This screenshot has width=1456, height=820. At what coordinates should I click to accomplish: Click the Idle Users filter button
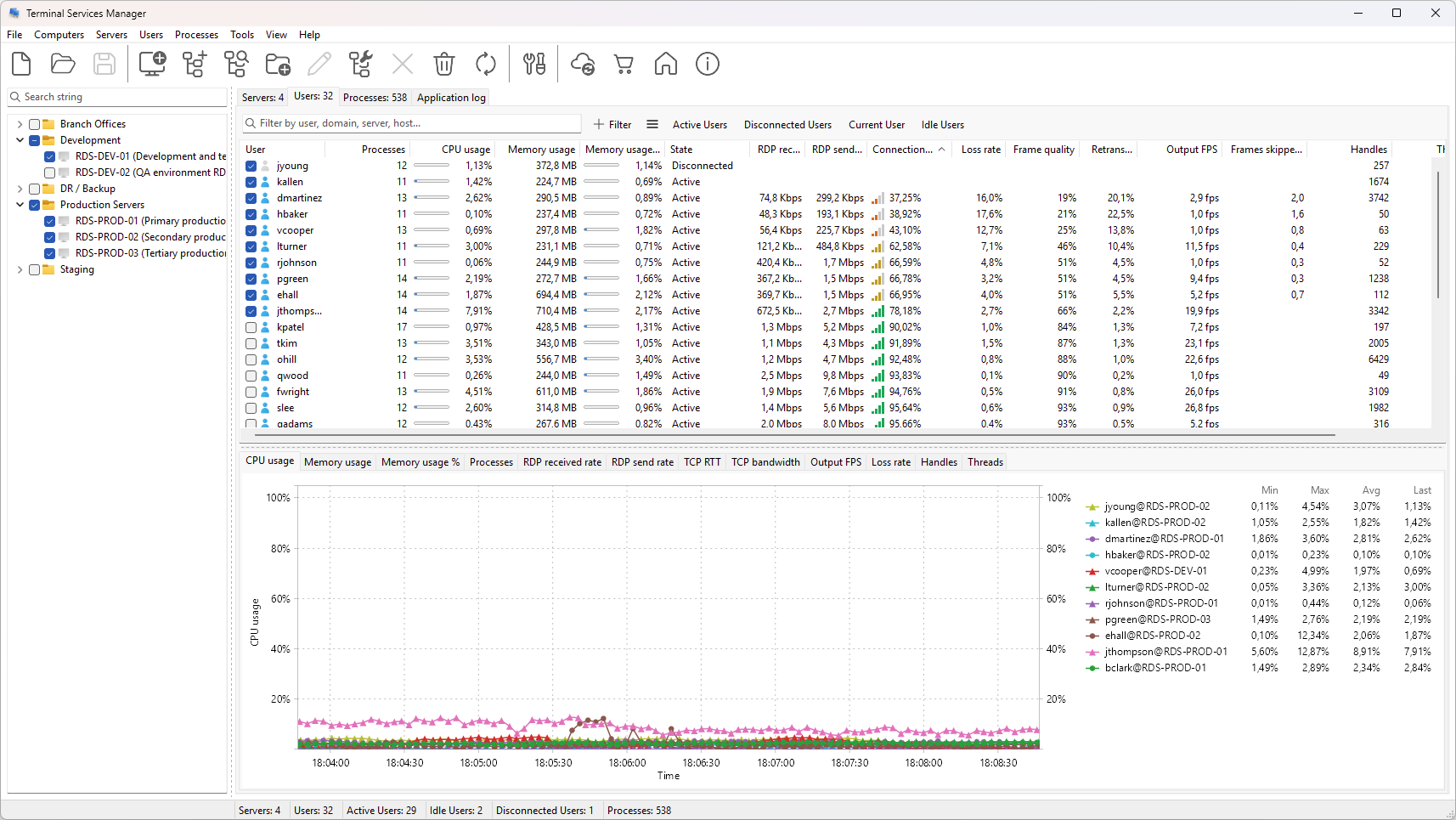(x=942, y=125)
